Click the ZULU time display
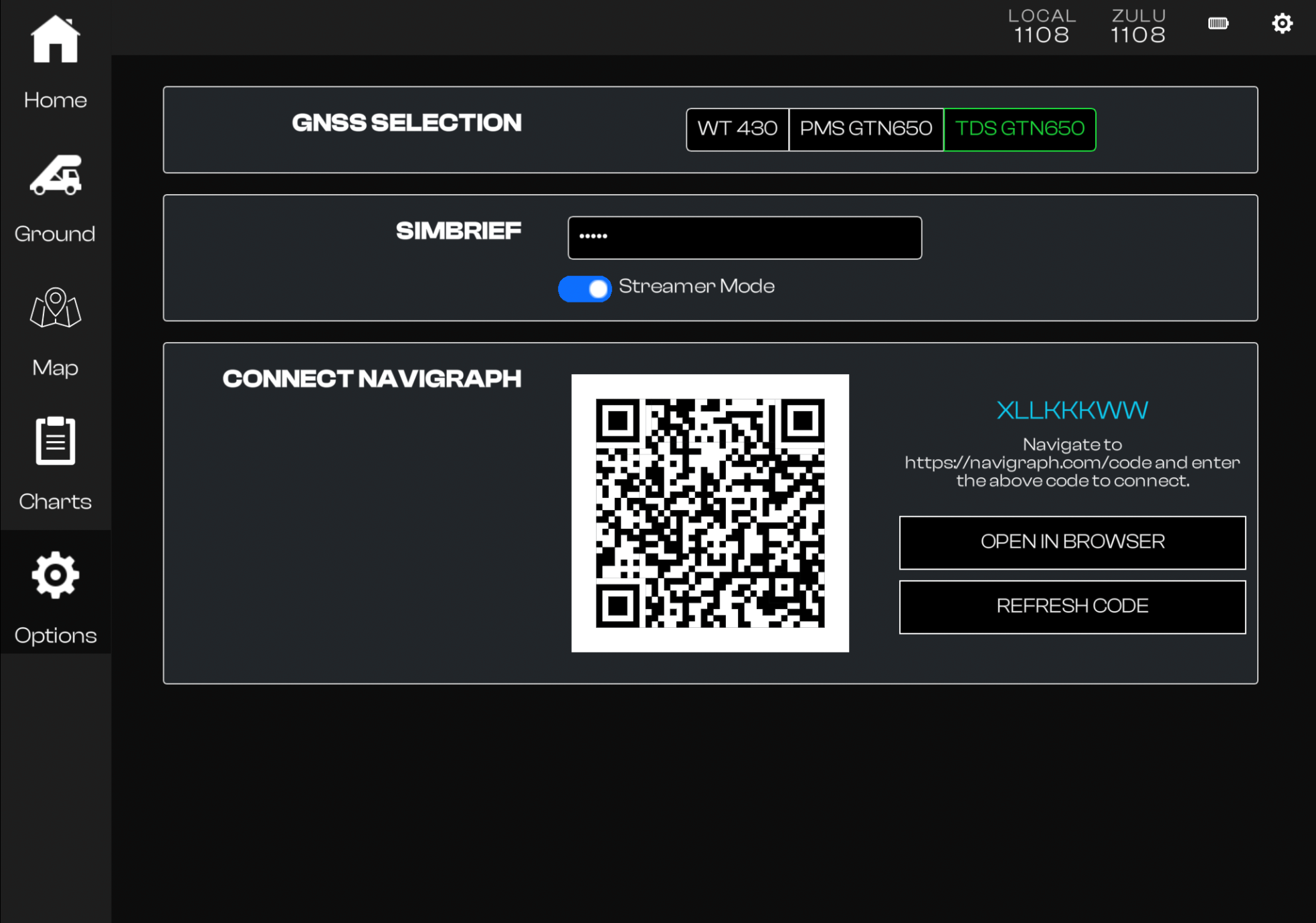This screenshot has width=1316, height=923. click(x=1138, y=27)
